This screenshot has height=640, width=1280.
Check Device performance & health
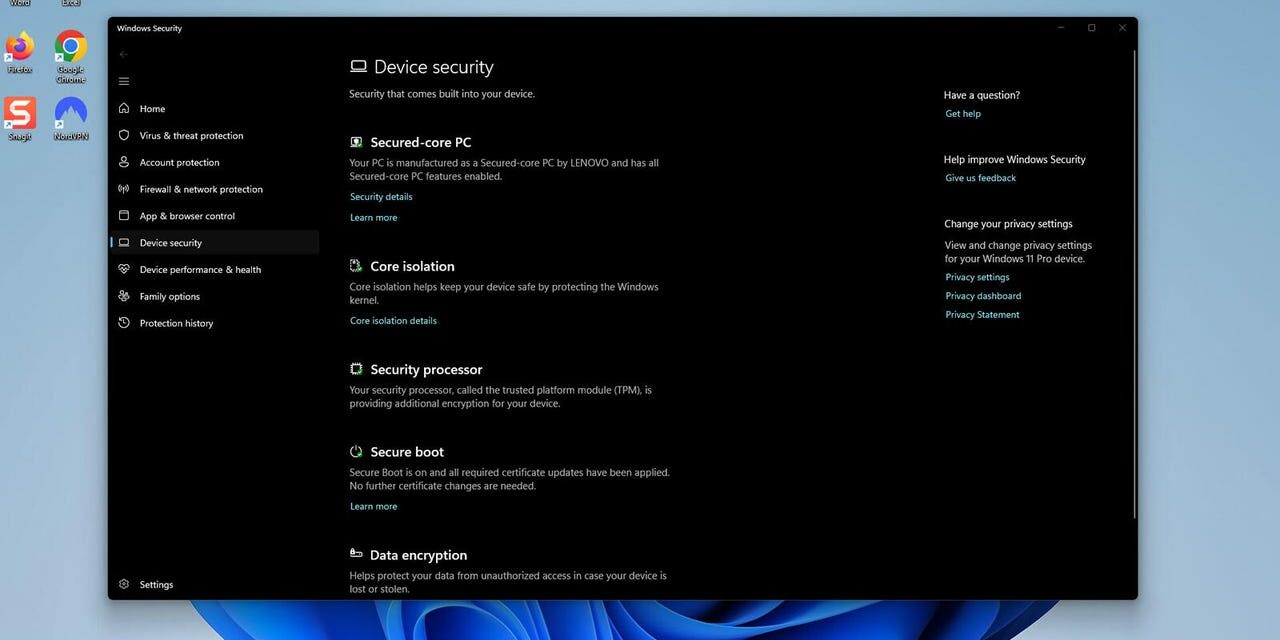point(200,269)
